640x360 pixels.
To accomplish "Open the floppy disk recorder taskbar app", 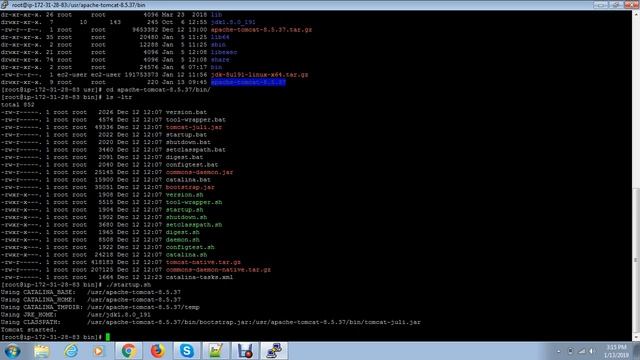I will (245, 351).
